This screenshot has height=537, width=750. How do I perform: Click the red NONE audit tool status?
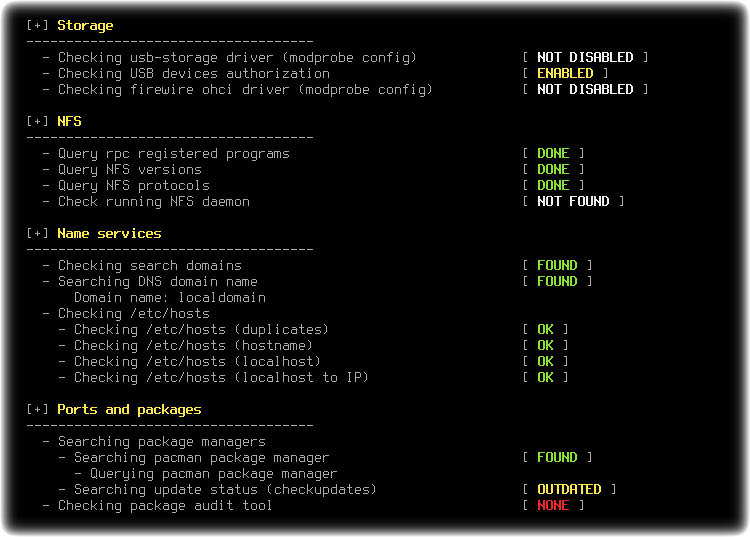pos(553,505)
